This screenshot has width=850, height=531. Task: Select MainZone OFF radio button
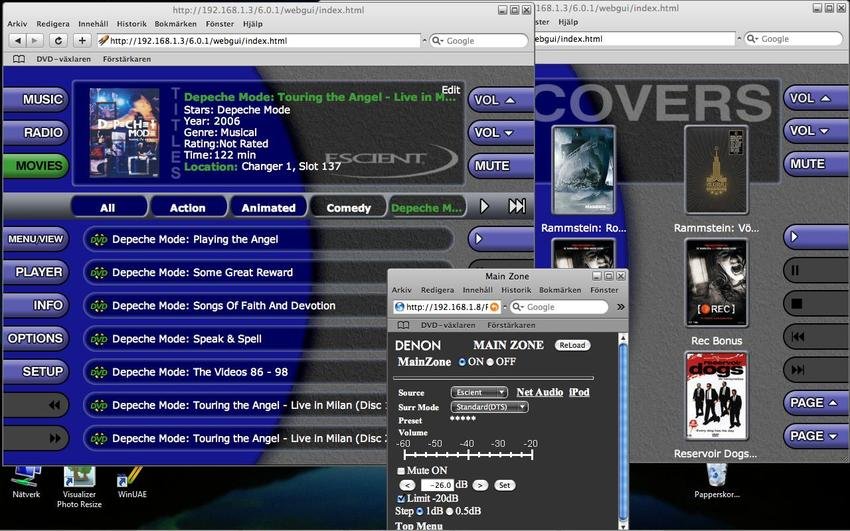pyautogui.click(x=490, y=362)
